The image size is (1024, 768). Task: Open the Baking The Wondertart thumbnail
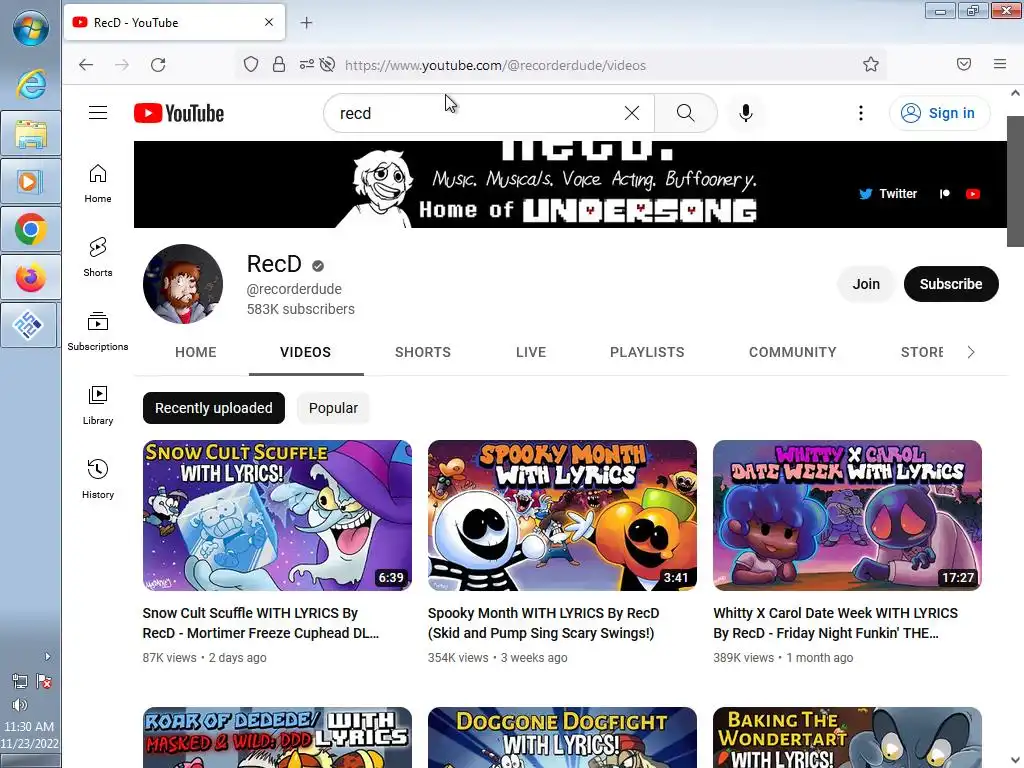(847, 737)
